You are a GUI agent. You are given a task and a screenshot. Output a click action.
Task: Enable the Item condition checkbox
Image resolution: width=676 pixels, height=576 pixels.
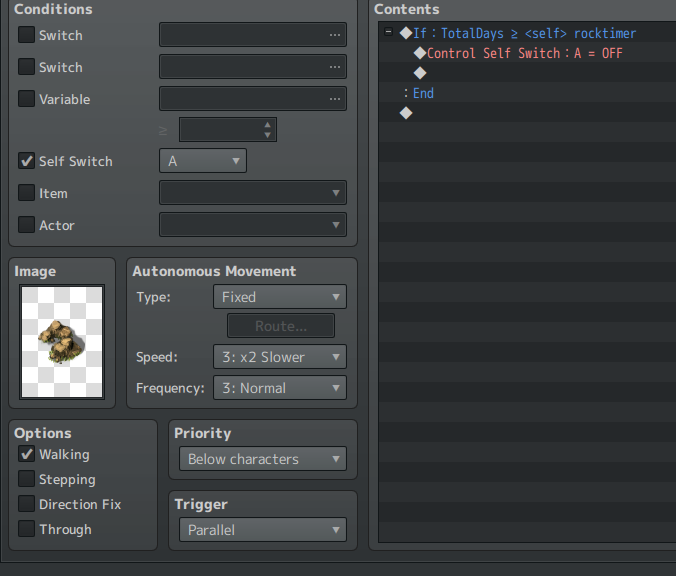(26, 193)
